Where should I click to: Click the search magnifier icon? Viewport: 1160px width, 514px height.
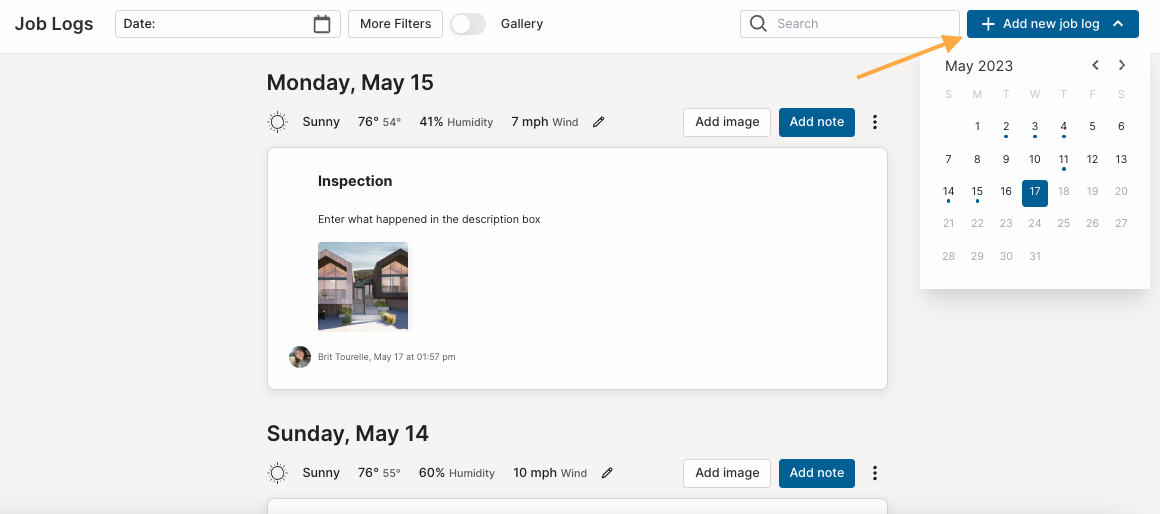(758, 24)
